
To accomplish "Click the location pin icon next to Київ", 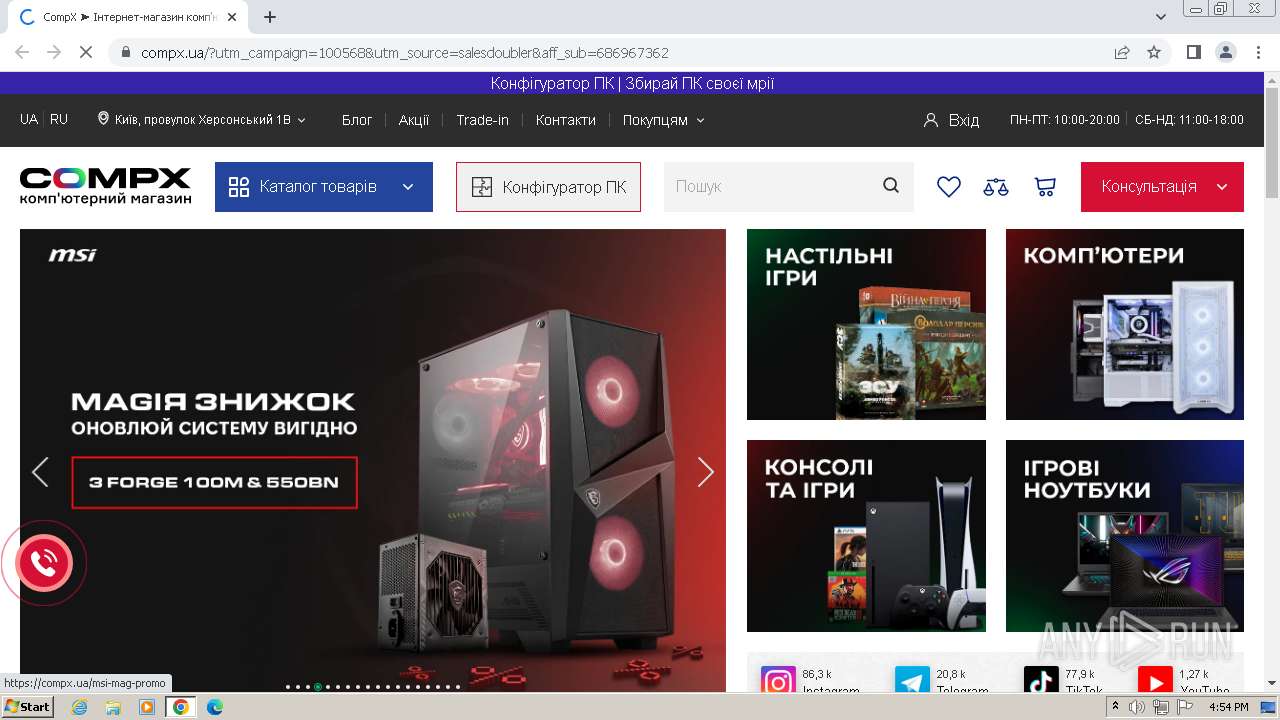I will pyautogui.click(x=103, y=119).
